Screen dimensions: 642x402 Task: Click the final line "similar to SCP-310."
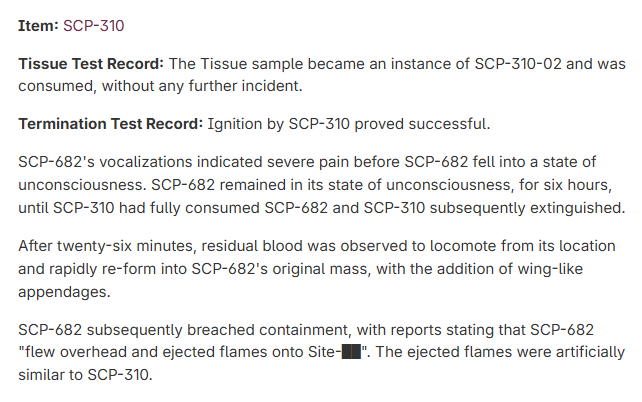point(85,375)
